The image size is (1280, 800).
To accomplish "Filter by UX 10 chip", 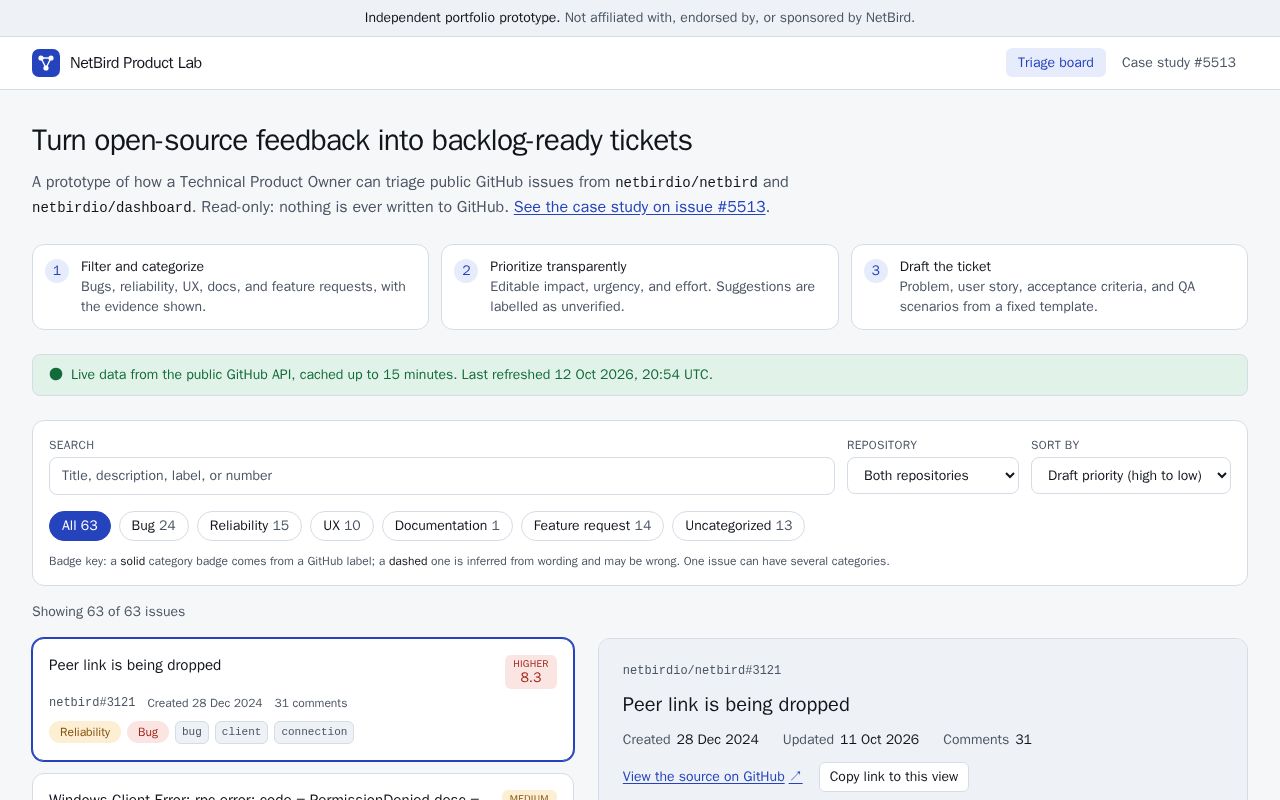I will 341,526.
